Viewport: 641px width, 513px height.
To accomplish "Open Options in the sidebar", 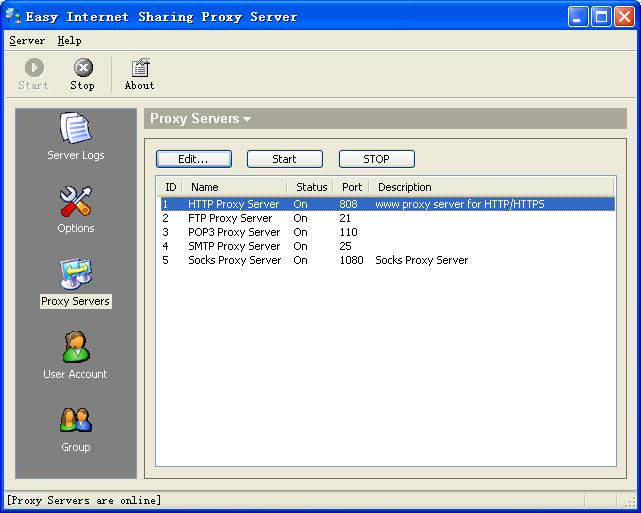I will (76, 210).
